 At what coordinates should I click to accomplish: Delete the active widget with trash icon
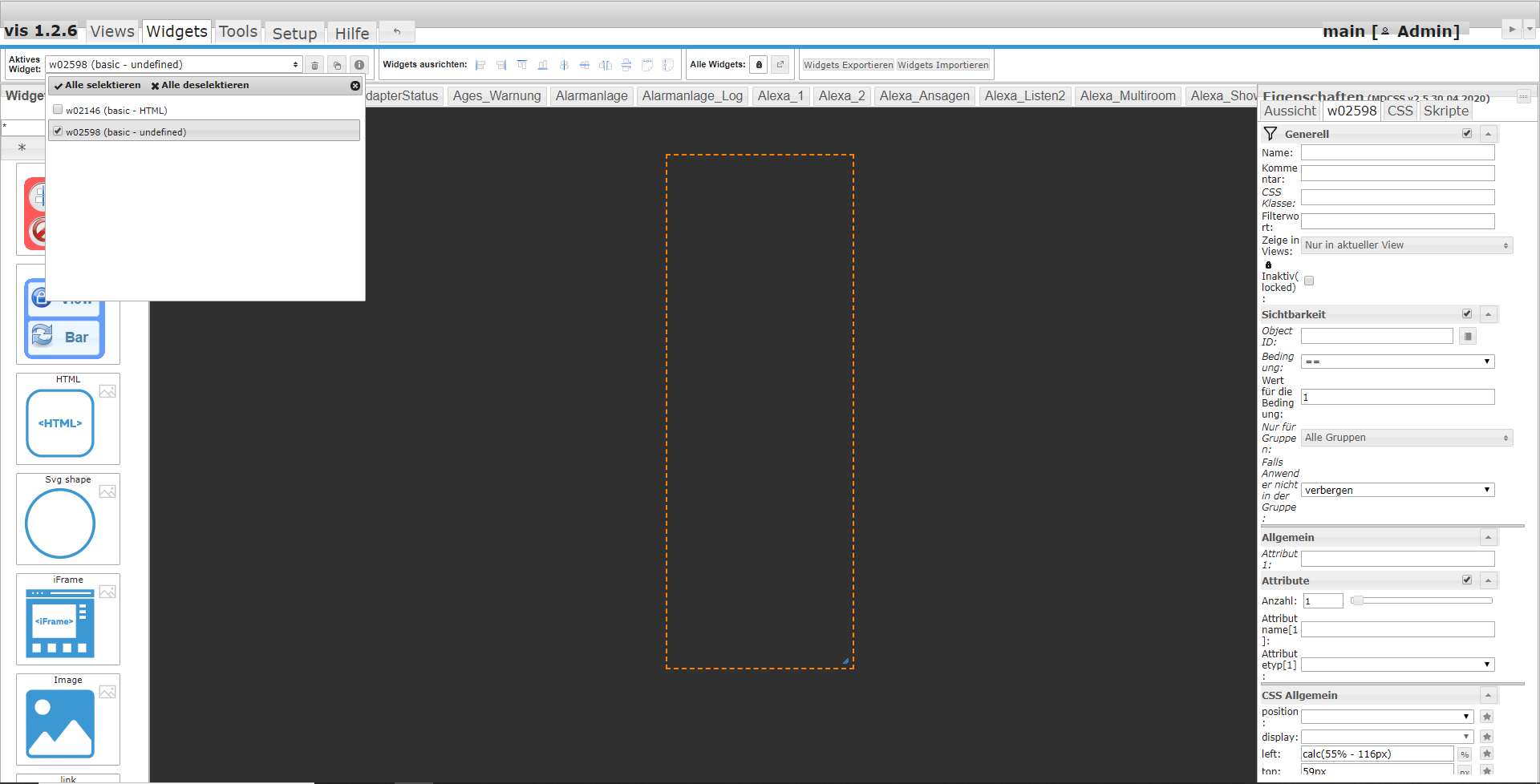point(315,65)
